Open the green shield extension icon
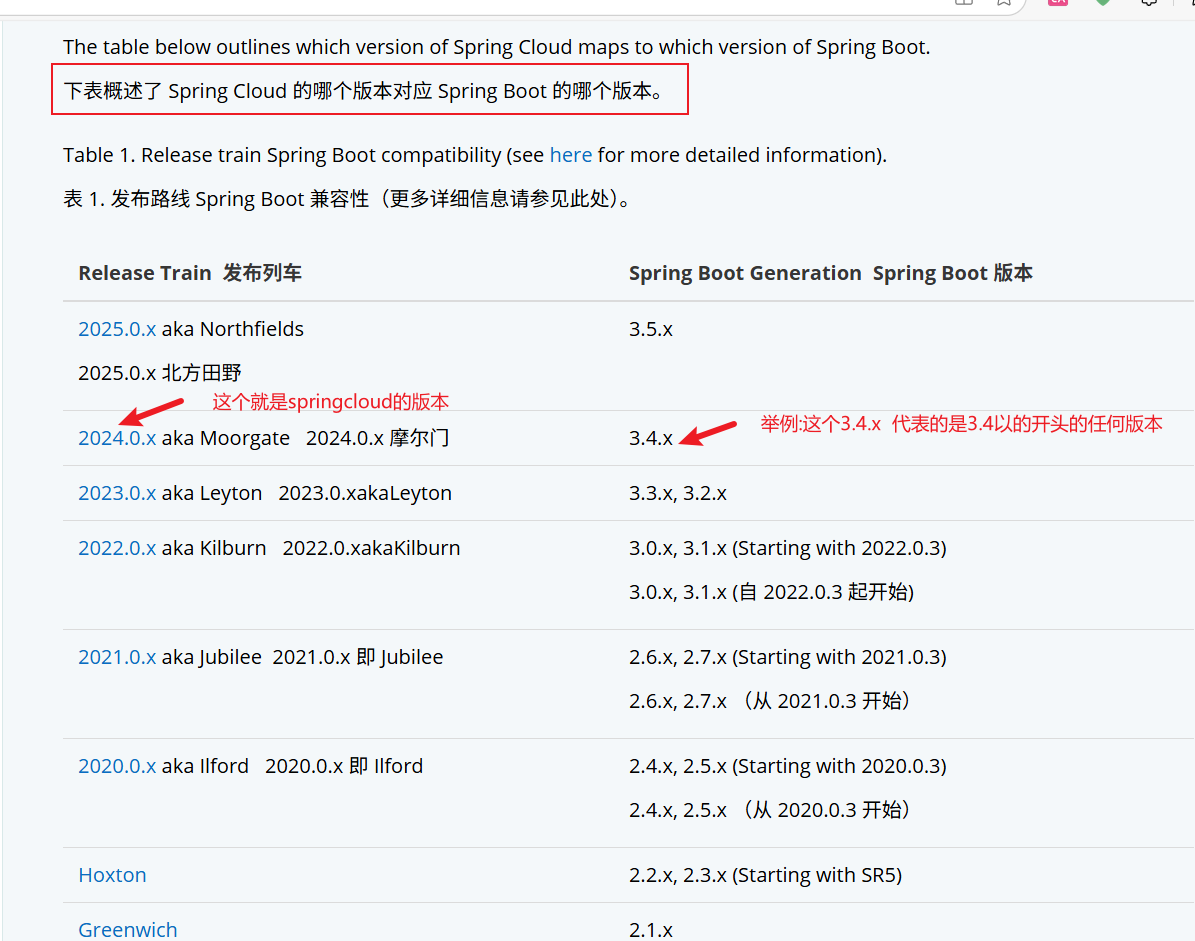 [x=1102, y=4]
